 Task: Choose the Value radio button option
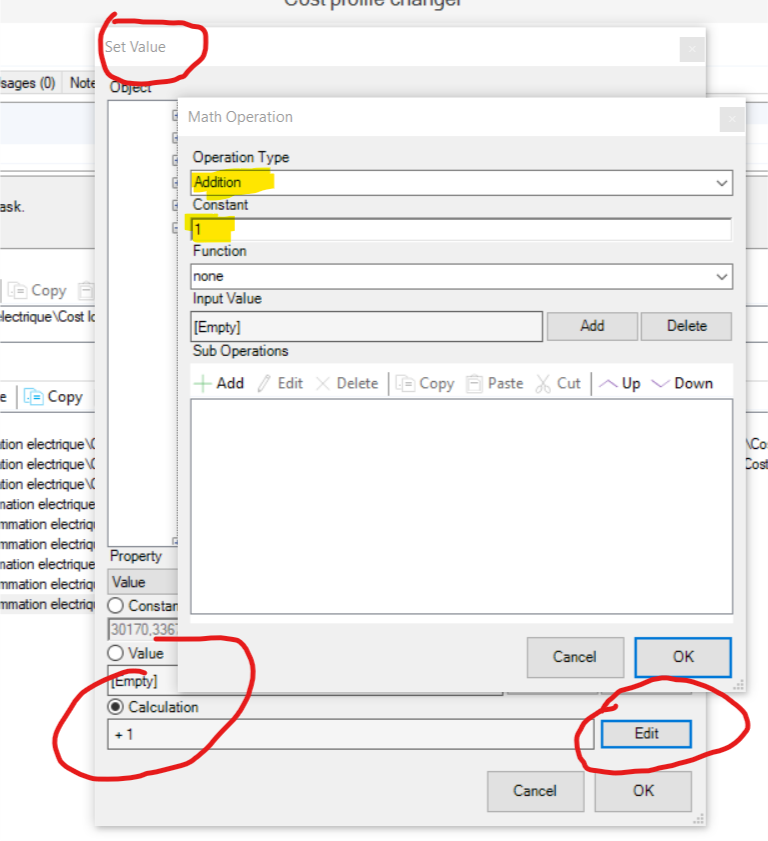pyautogui.click(x=116, y=653)
